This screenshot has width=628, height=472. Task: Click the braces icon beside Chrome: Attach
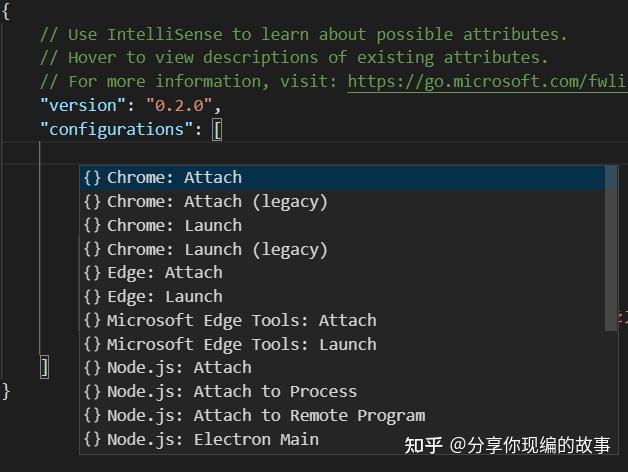[x=92, y=178]
